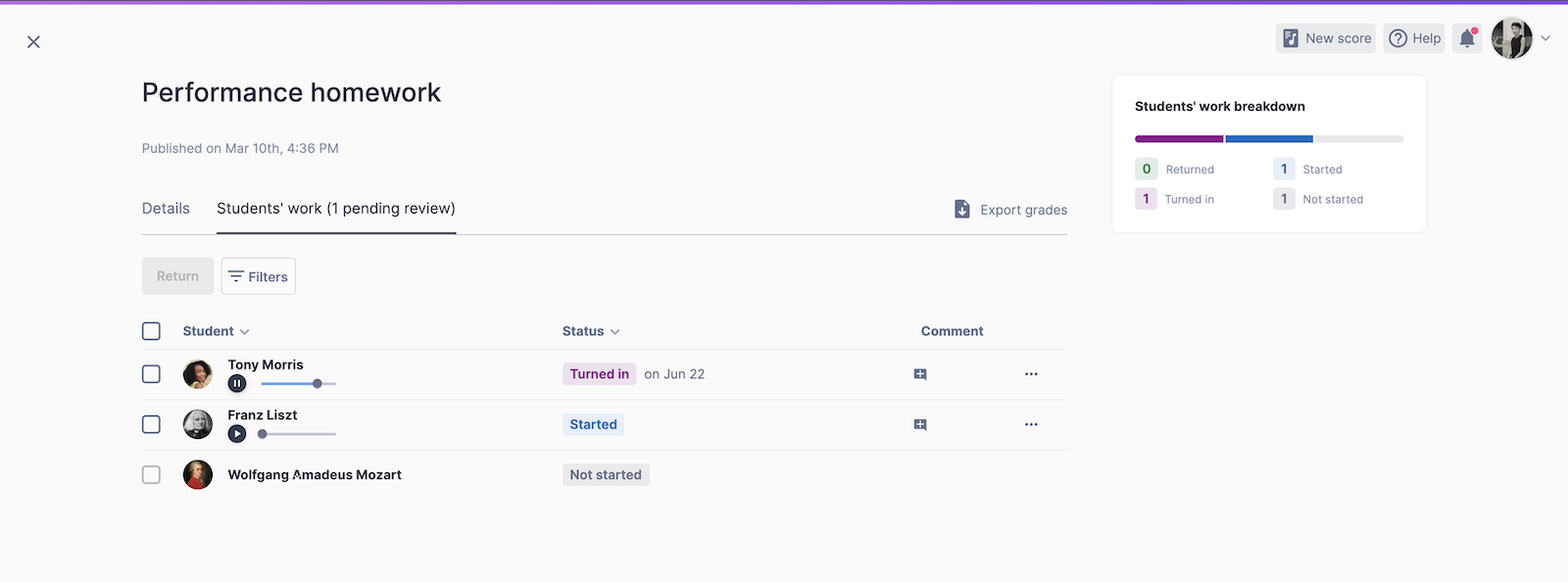Check Tony Morris's checkbox

(x=151, y=374)
